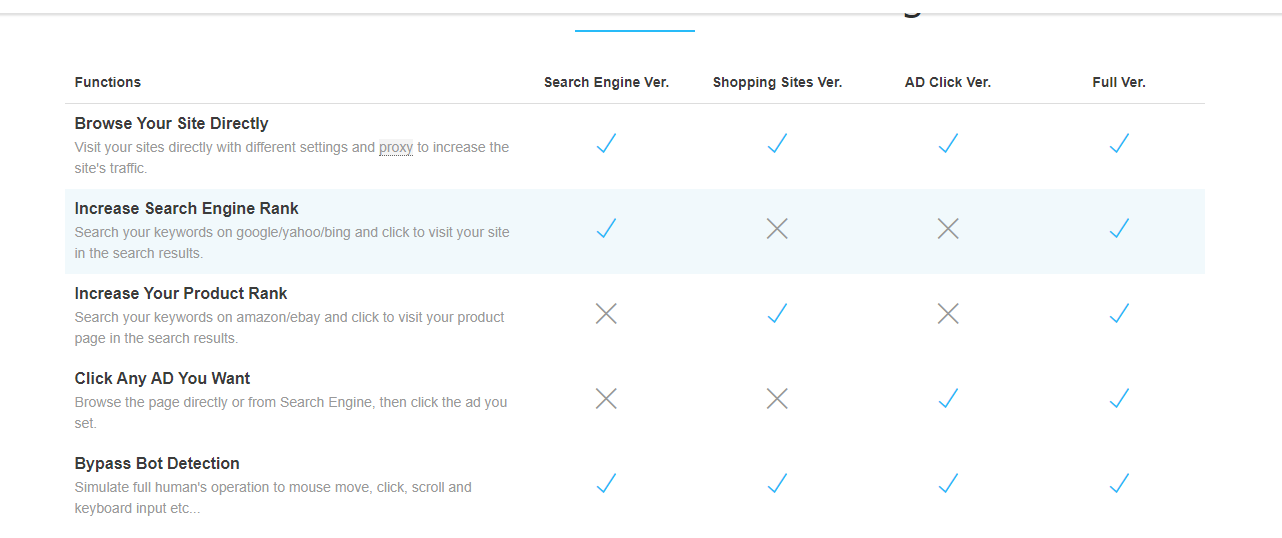Click the X icon for Increase Your Product Rank under AD Click Ver.
This screenshot has width=1282, height=538.
coord(948,314)
